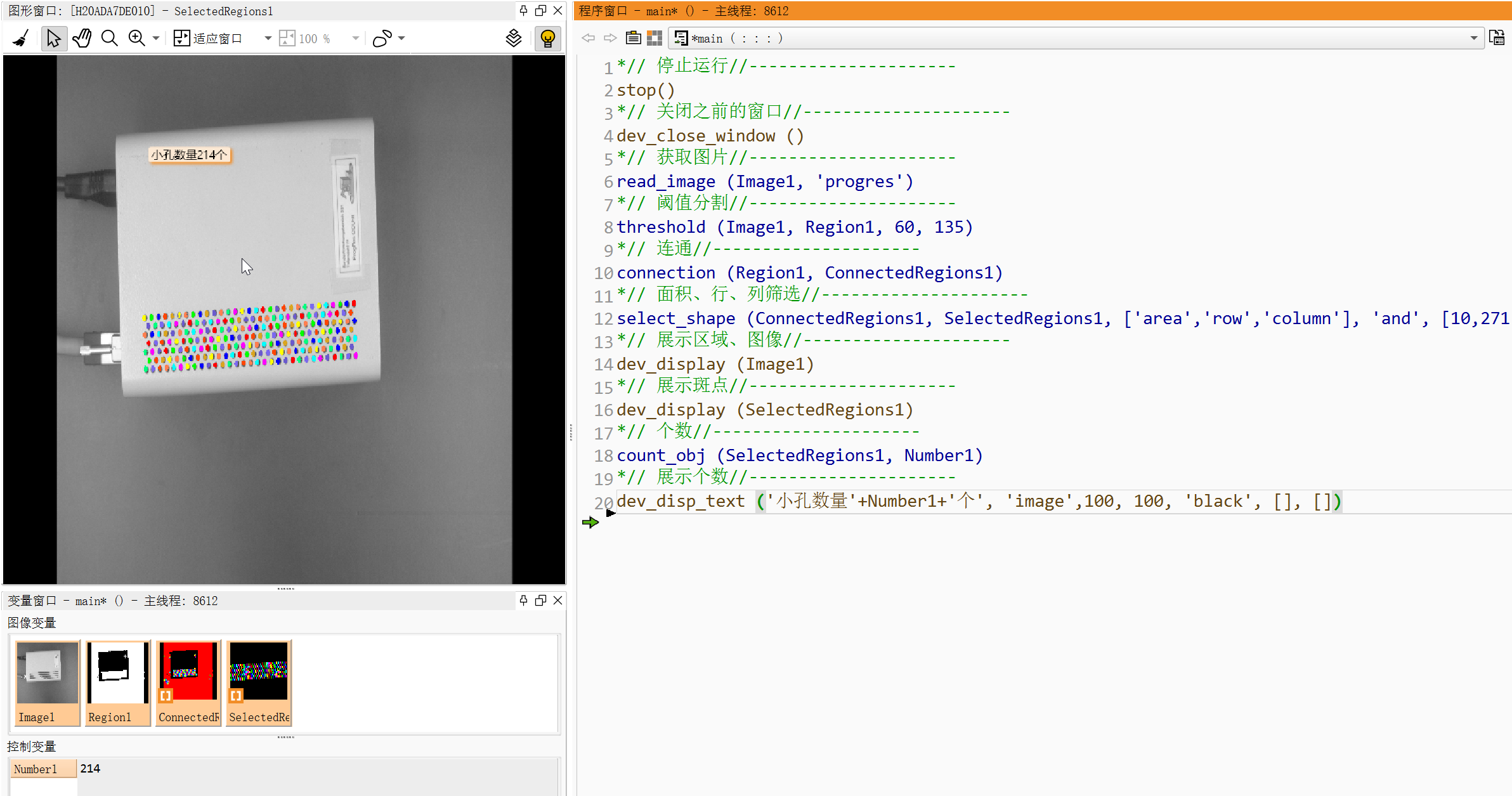Select the arrow pointer tool

54,39
